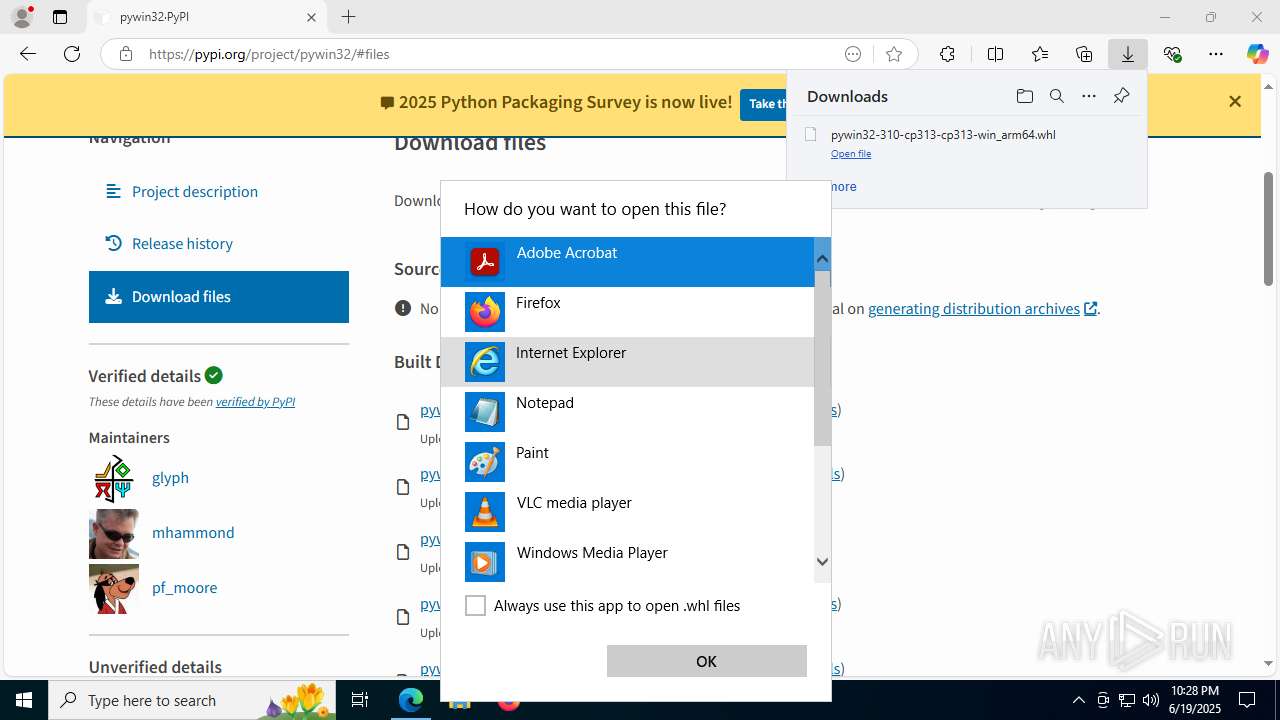1280x720 pixels.
Task: Choose Firefox to open the file
Action: click(x=628, y=312)
